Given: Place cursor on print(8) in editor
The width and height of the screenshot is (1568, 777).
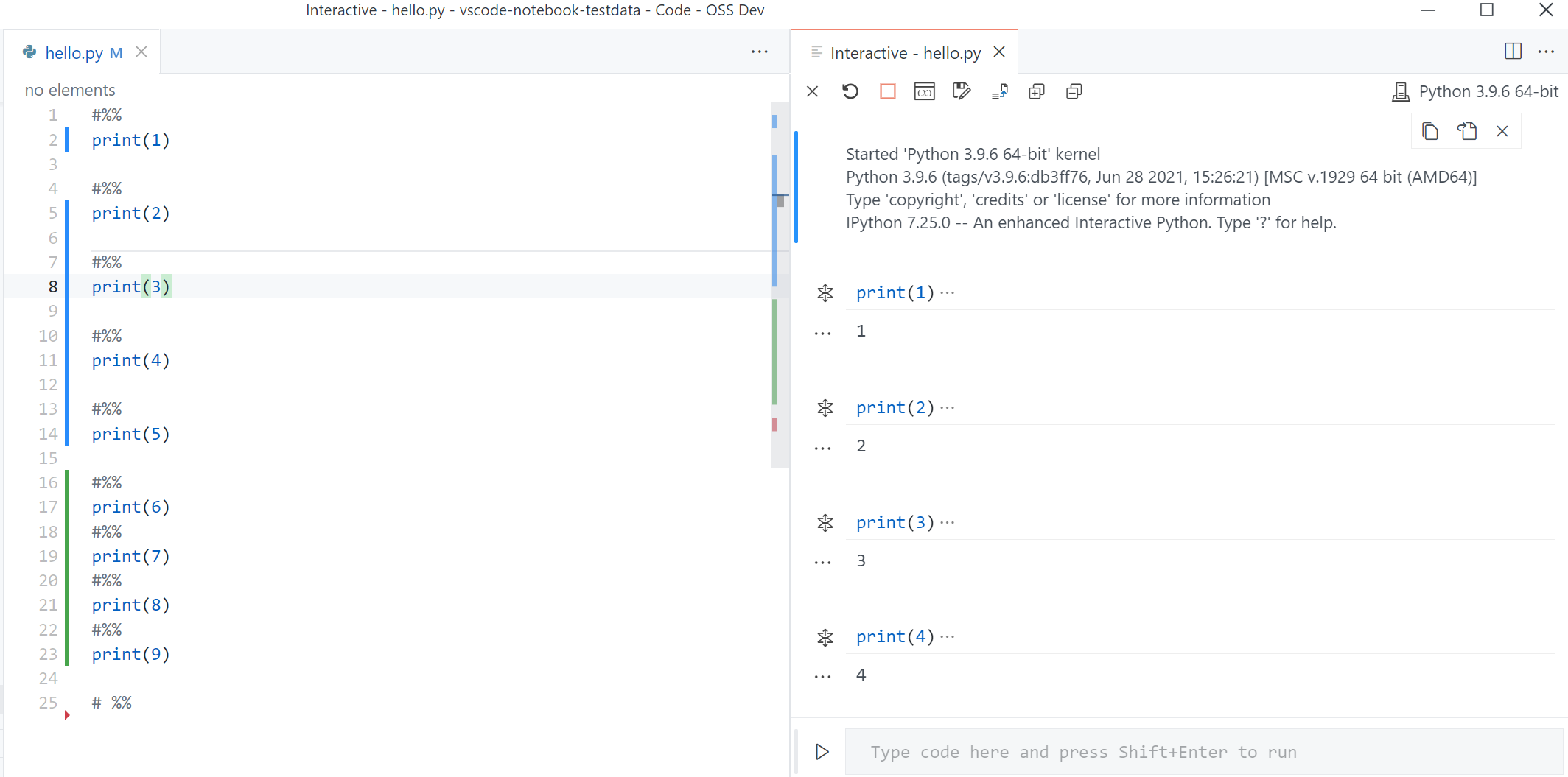Looking at the screenshot, I should pos(130,605).
